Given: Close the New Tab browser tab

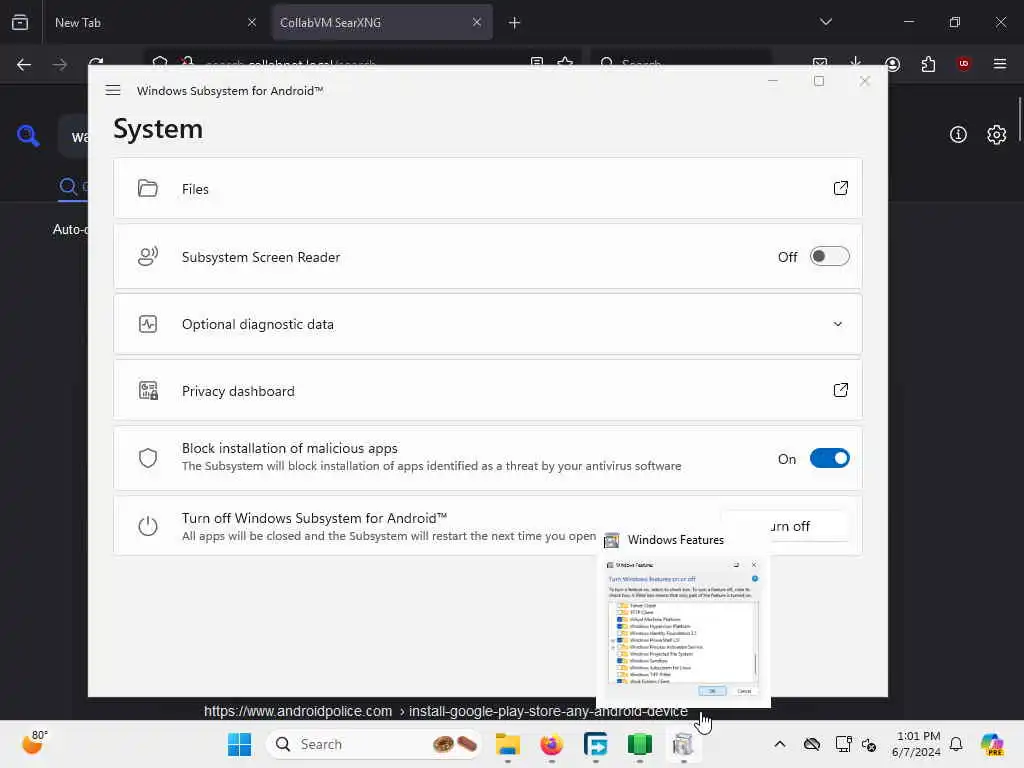Looking at the screenshot, I should point(251,22).
